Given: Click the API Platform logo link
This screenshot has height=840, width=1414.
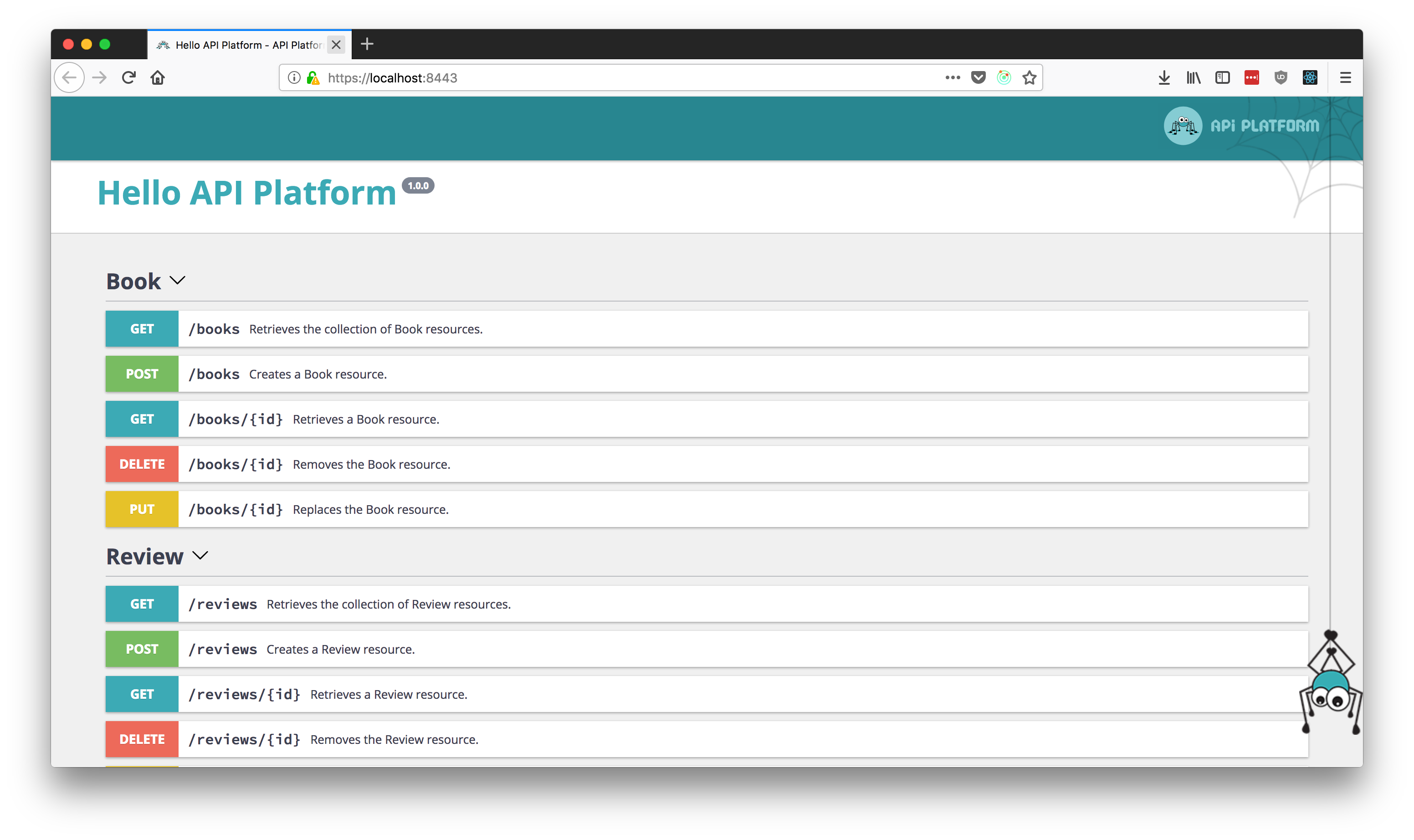Looking at the screenshot, I should (1241, 126).
